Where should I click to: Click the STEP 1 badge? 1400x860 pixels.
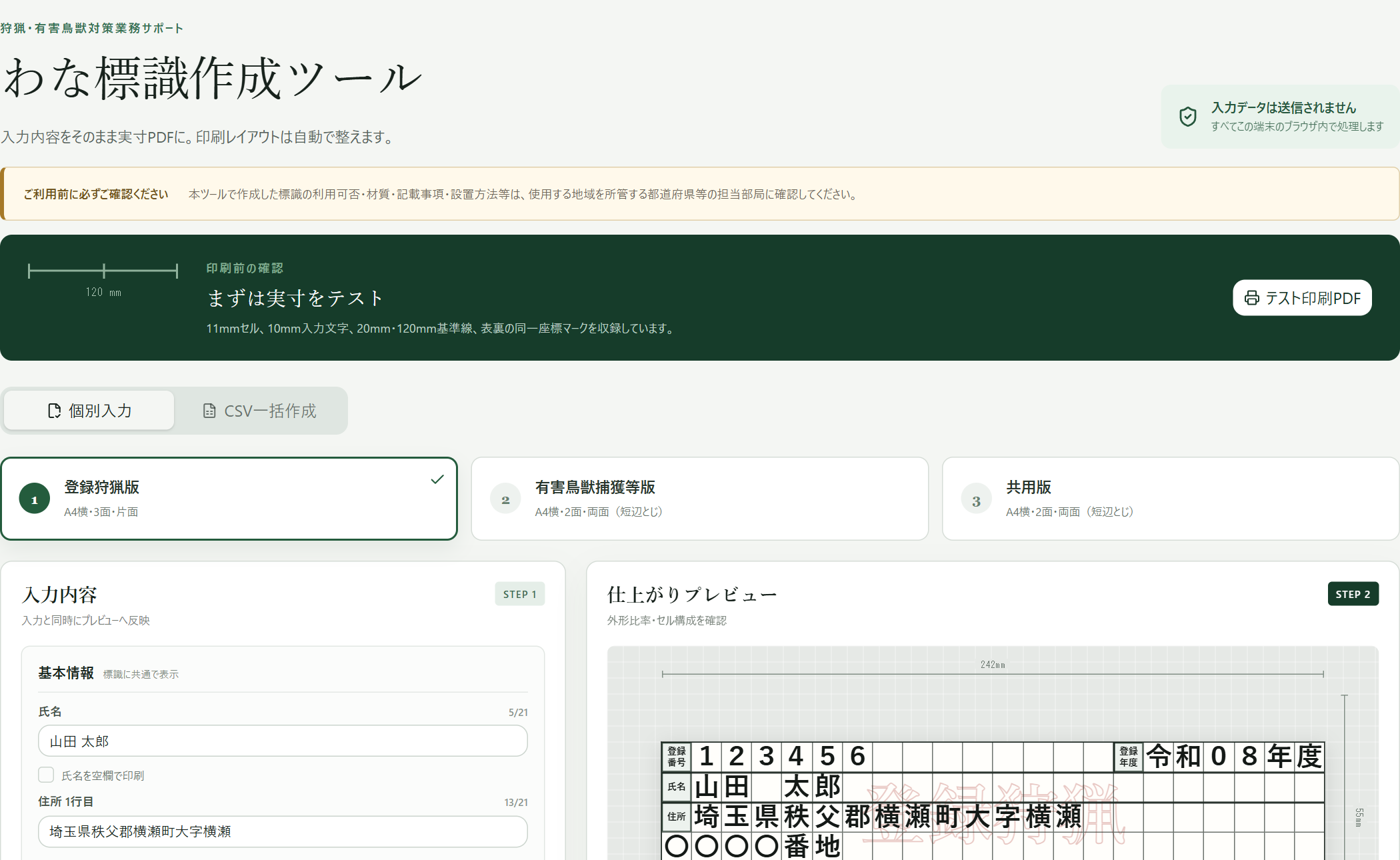click(519, 594)
